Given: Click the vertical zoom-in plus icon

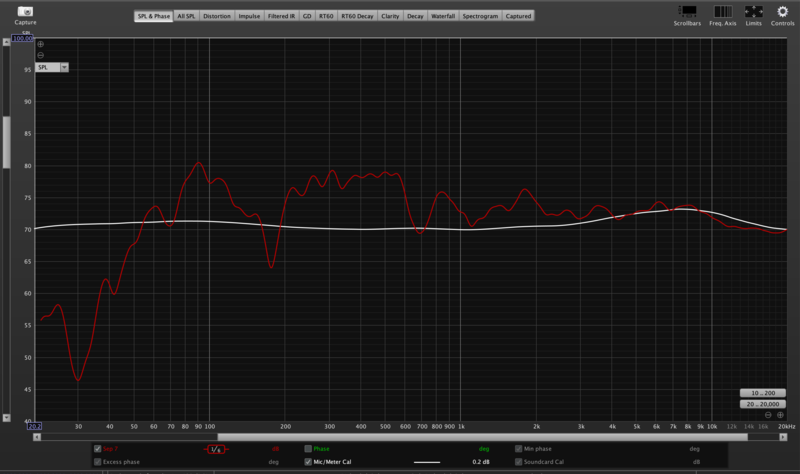Looking at the screenshot, I should pyautogui.click(x=40, y=45).
